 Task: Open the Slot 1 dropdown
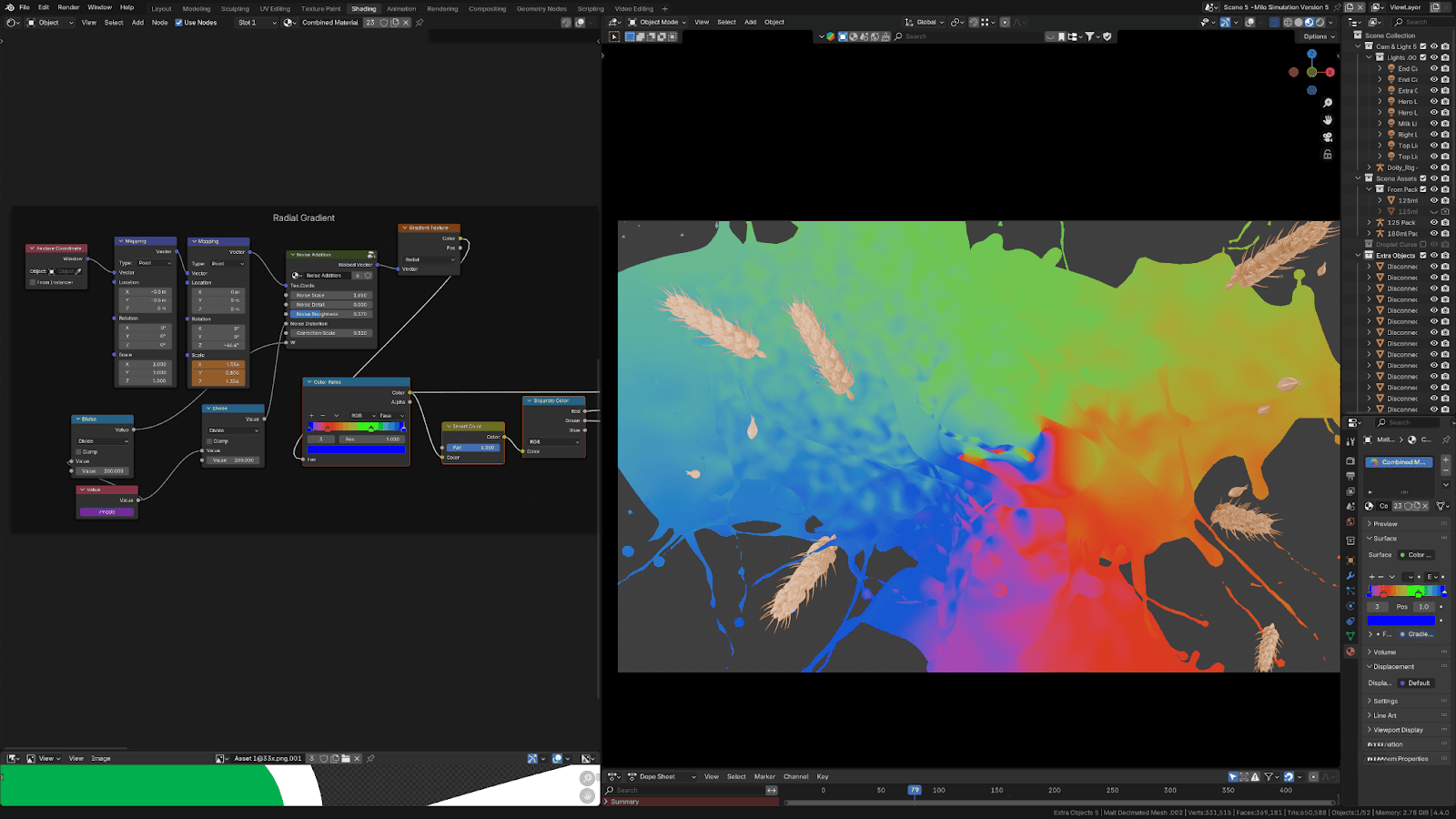[257, 23]
